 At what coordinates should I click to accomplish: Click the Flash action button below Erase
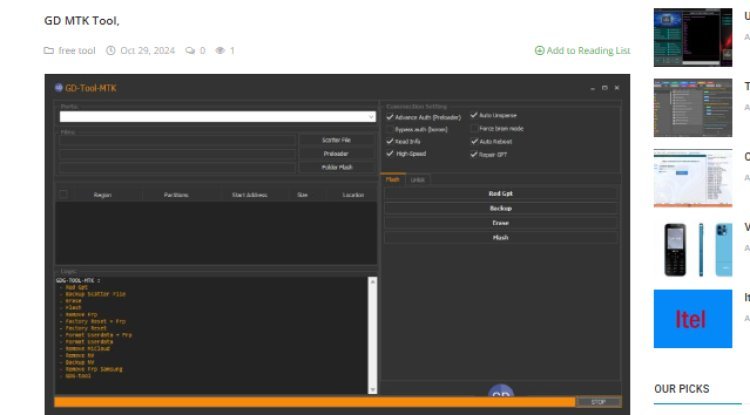click(x=500, y=238)
